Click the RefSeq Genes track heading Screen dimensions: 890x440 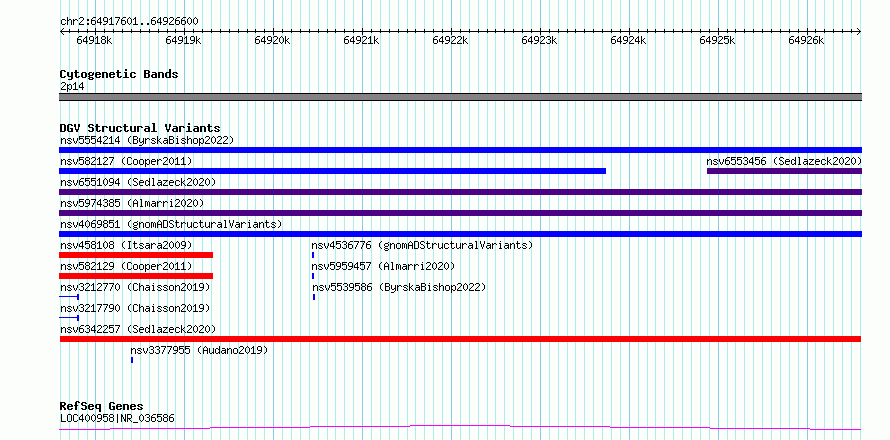coord(102,407)
